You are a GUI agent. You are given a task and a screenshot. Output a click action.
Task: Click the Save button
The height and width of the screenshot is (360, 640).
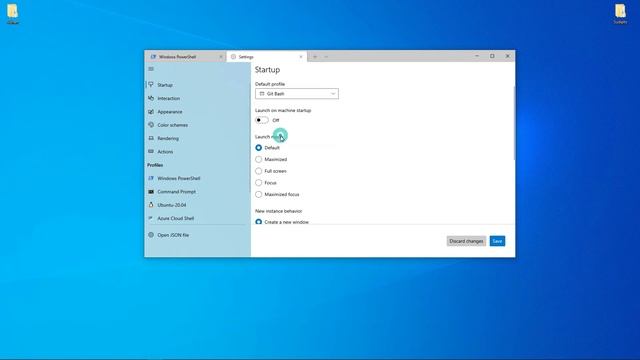pyautogui.click(x=497, y=241)
